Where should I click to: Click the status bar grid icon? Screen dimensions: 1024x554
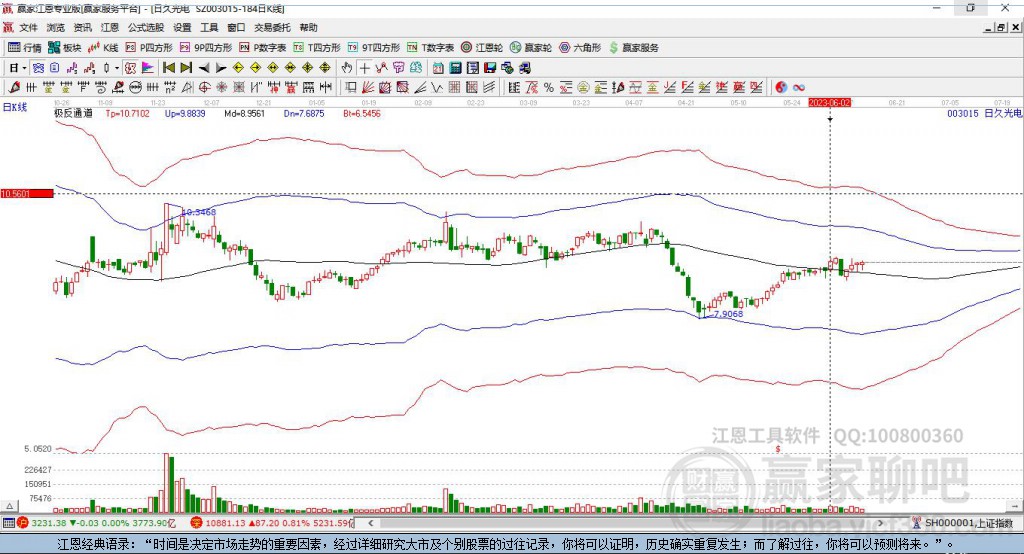tap(8, 523)
